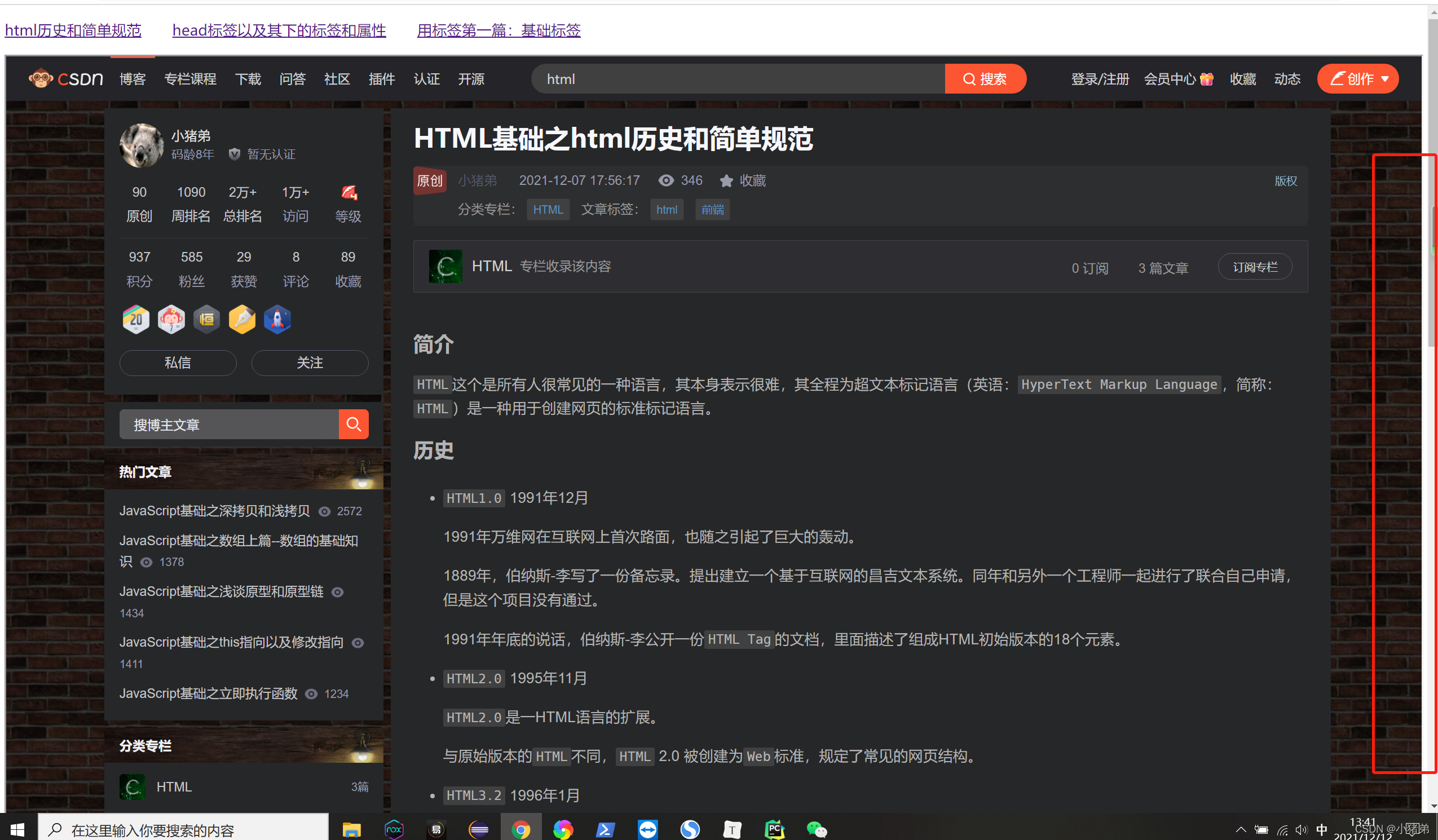Open the 插件 nav item
This screenshot has height=840, width=1438.
point(382,79)
